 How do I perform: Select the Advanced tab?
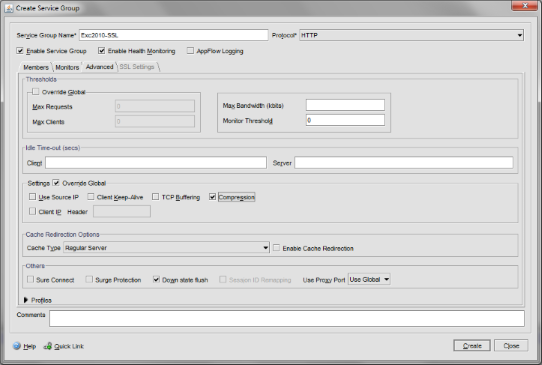coord(100,67)
